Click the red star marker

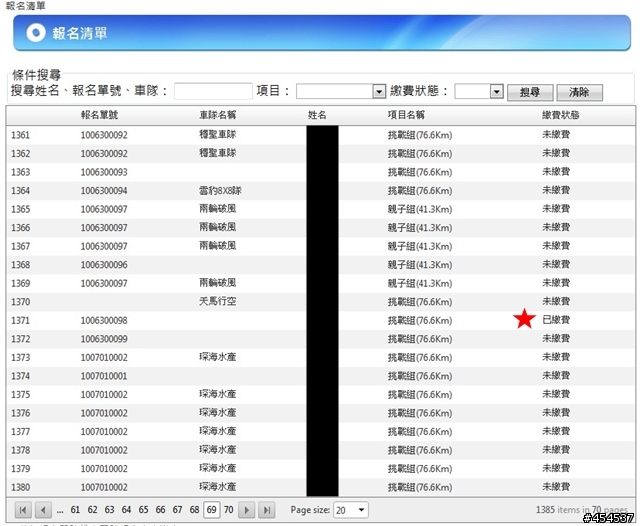point(524,320)
